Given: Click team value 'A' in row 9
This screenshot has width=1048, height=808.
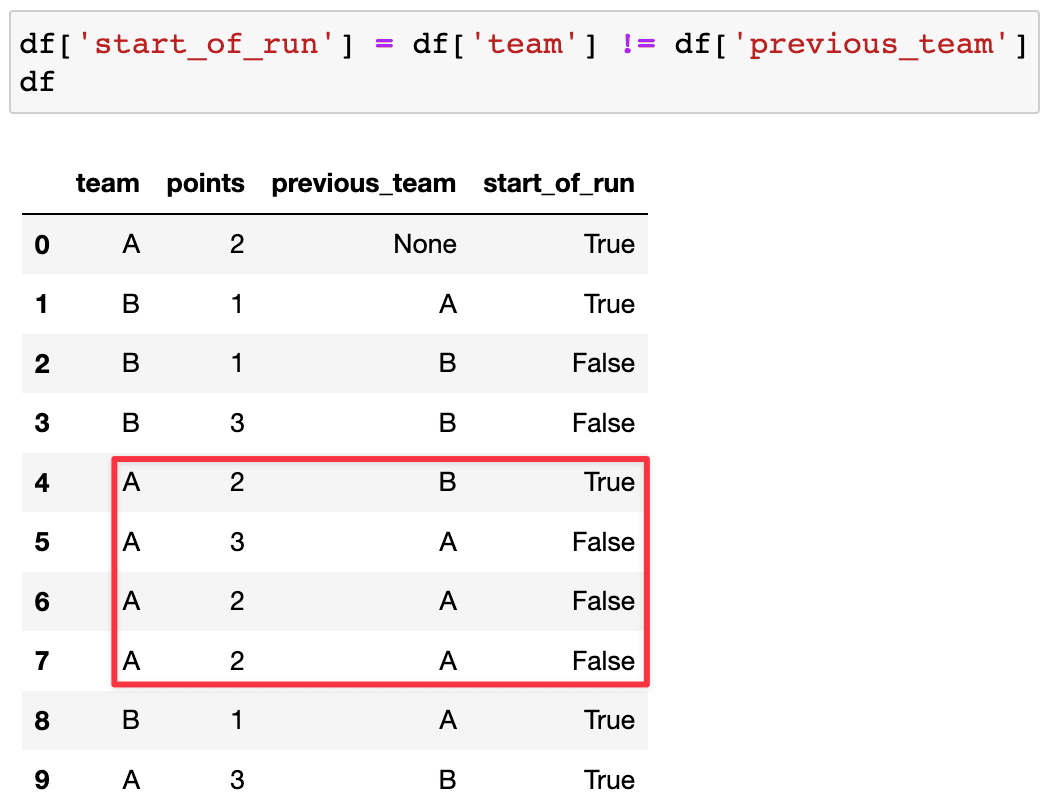Looking at the screenshot, I should click(131, 780).
